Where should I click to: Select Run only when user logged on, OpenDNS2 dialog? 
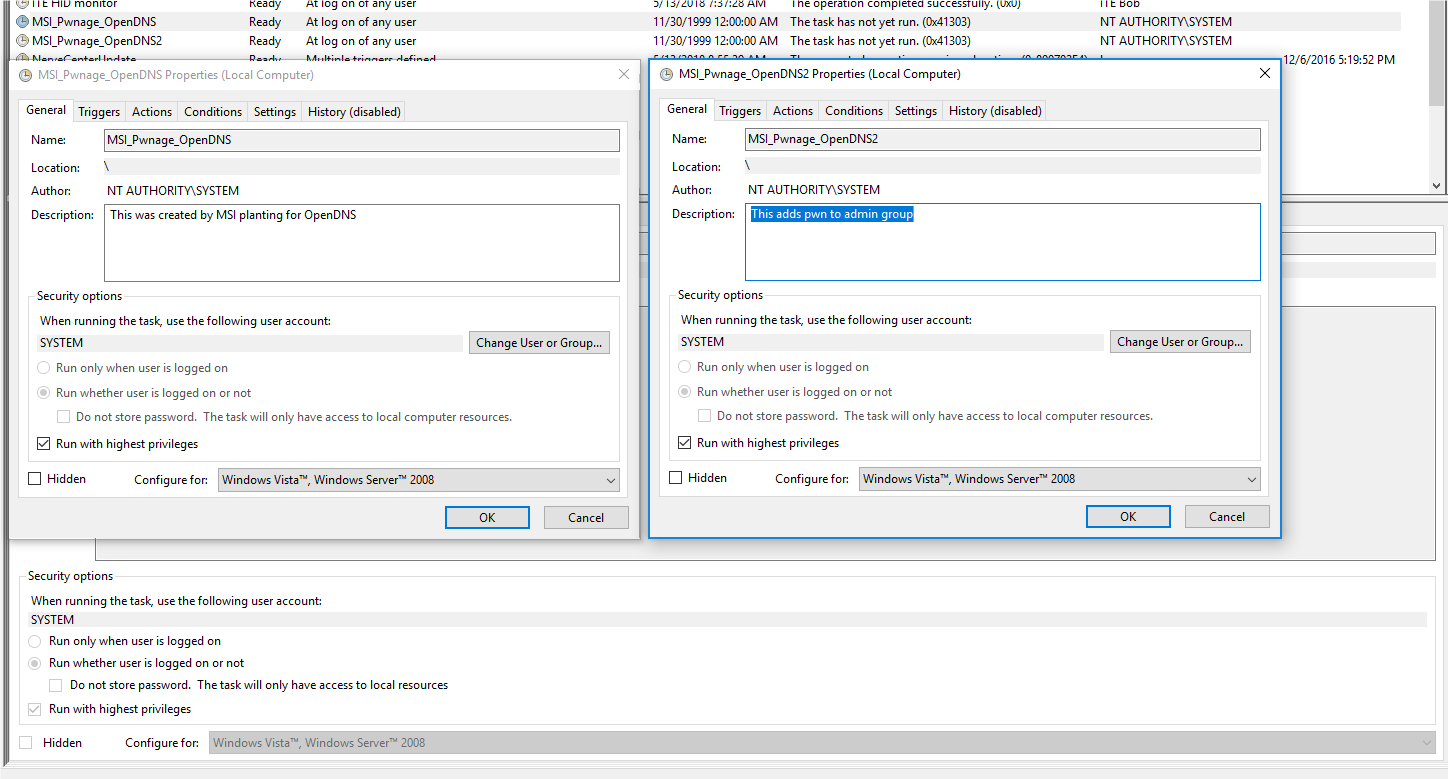pyautogui.click(x=684, y=367)
